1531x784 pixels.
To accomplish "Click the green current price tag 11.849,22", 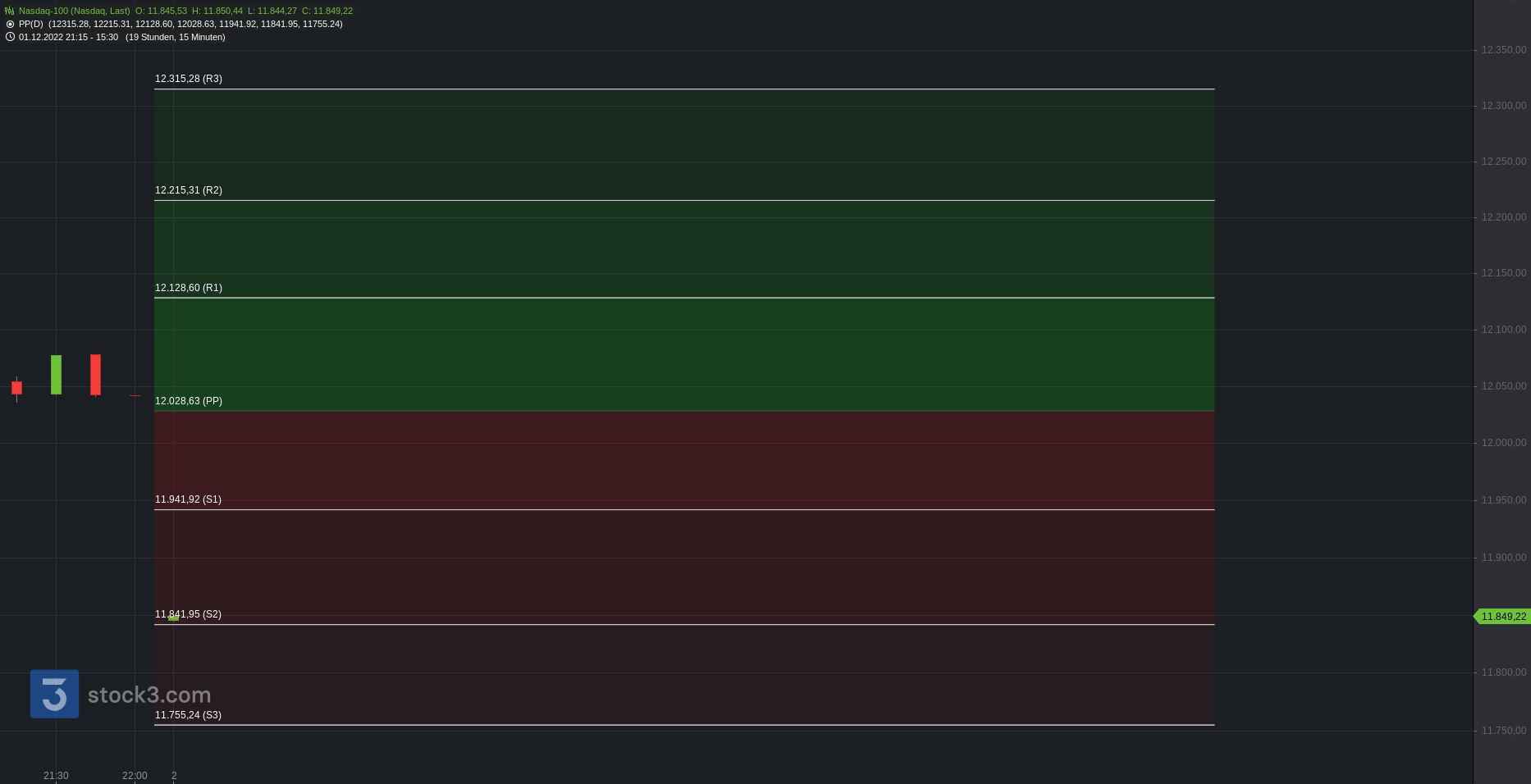I will pyautogui.click(x=1502, y=617).
